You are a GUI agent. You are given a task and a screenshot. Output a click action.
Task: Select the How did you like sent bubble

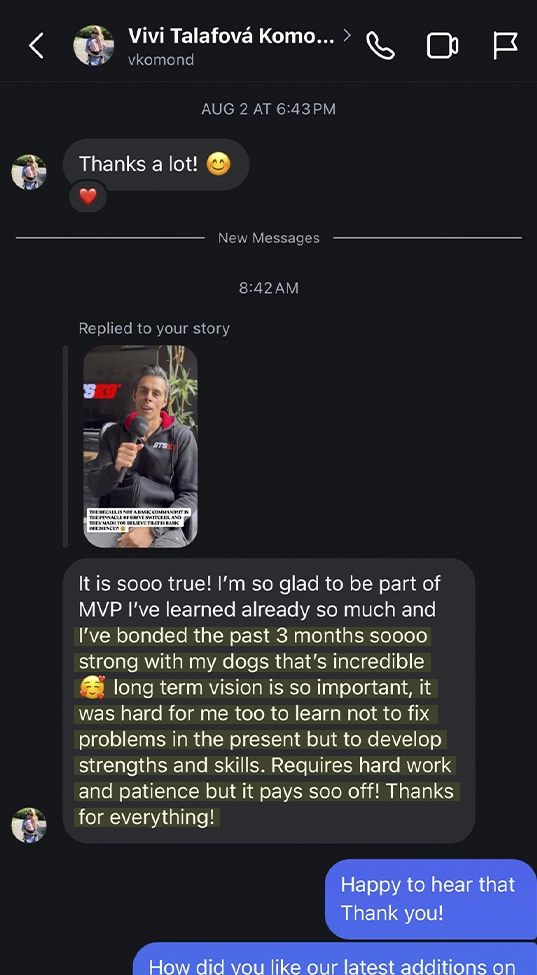pyautogui.click(x=334, y=959)
